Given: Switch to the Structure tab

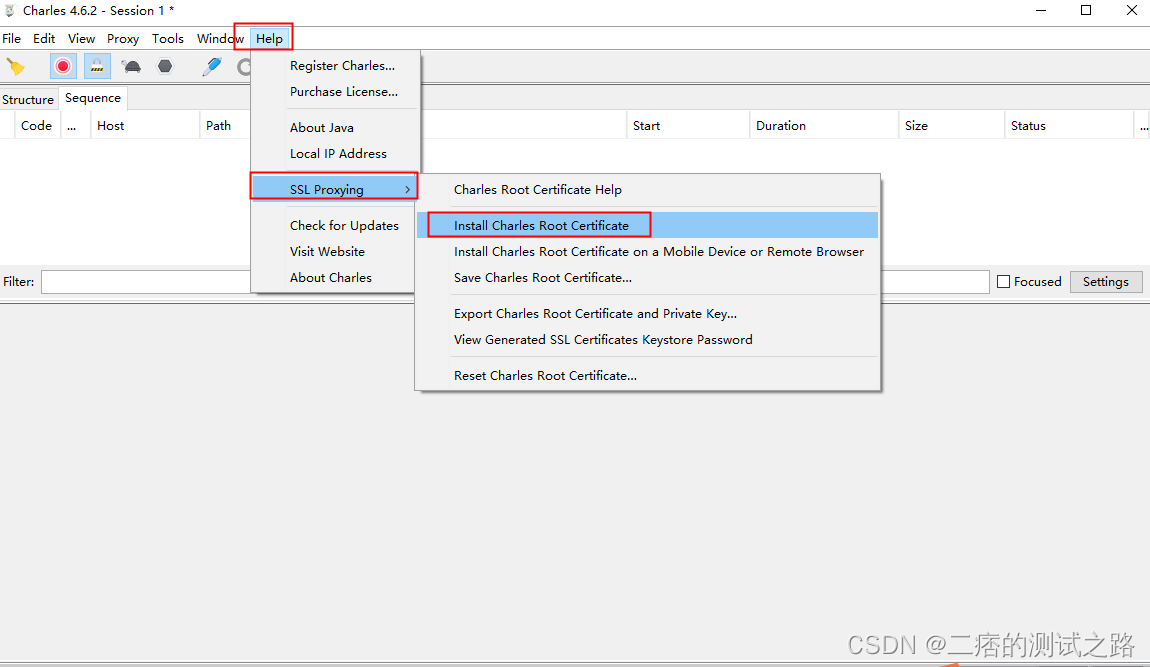Looking at the screenshot, I should [28, 99].
